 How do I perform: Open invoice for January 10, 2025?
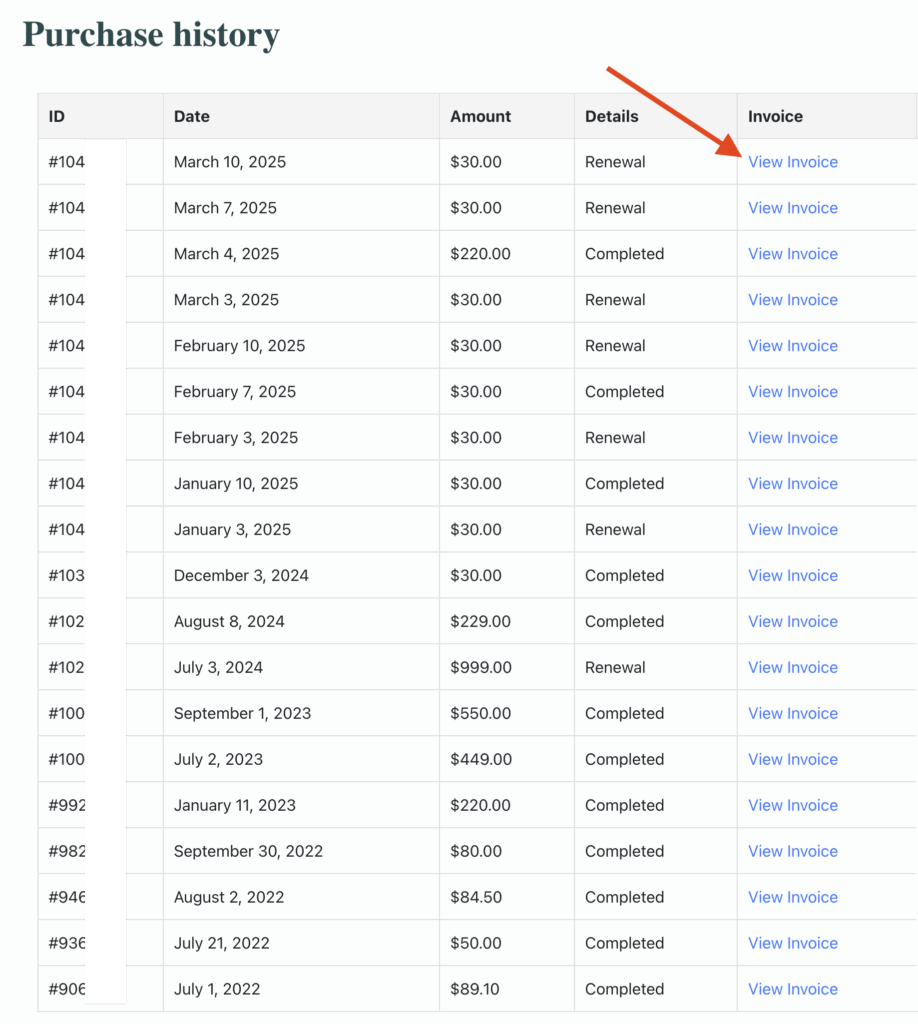click(792, 484)
